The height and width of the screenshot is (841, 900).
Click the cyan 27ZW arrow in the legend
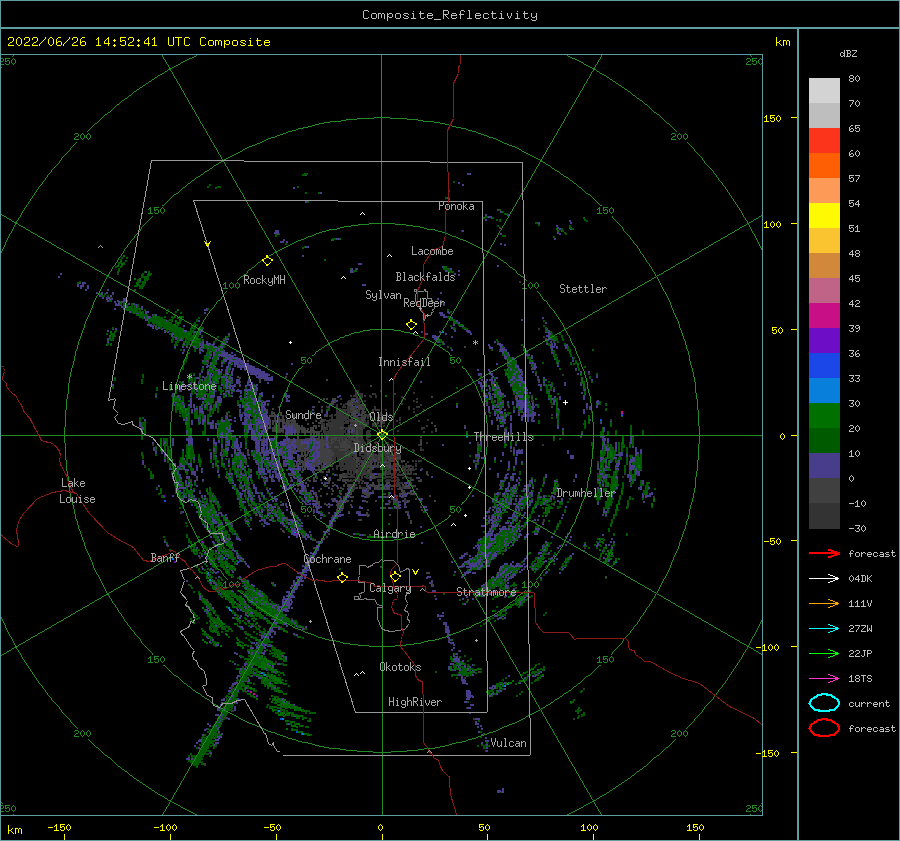pyautogui.click(x=824, y=629)
